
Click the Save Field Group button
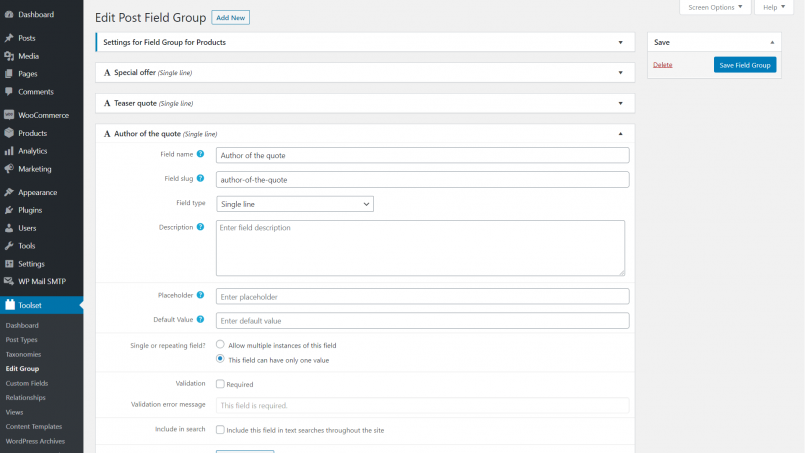pyautogui.click(x=745, y=65)
